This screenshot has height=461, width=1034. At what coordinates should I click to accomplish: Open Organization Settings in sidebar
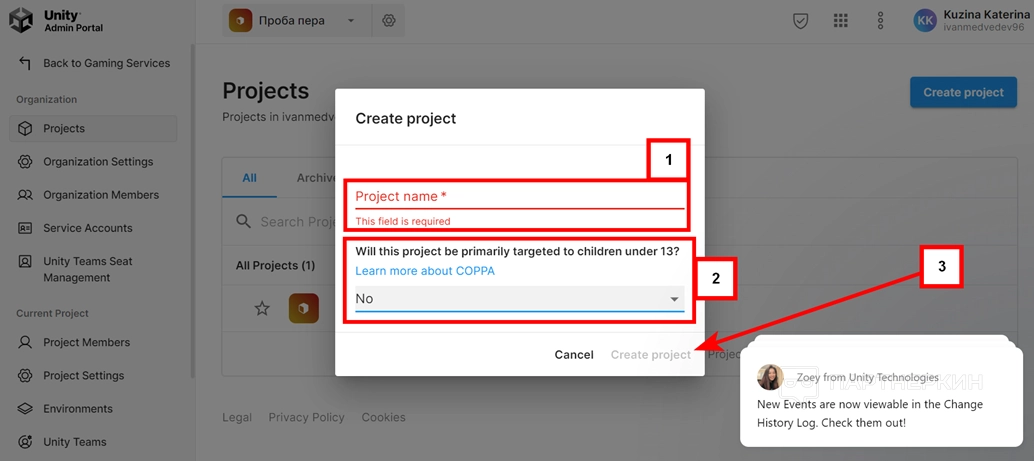98,162
